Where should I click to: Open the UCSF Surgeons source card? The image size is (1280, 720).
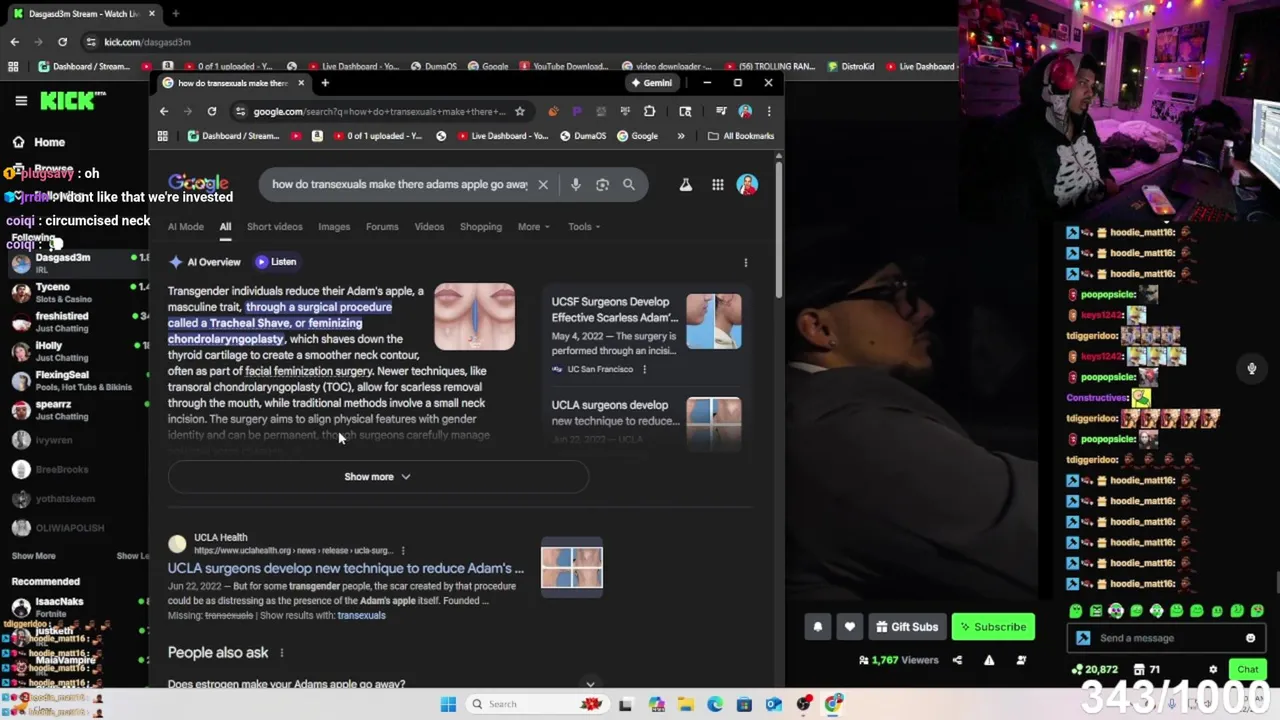point(646,336)
